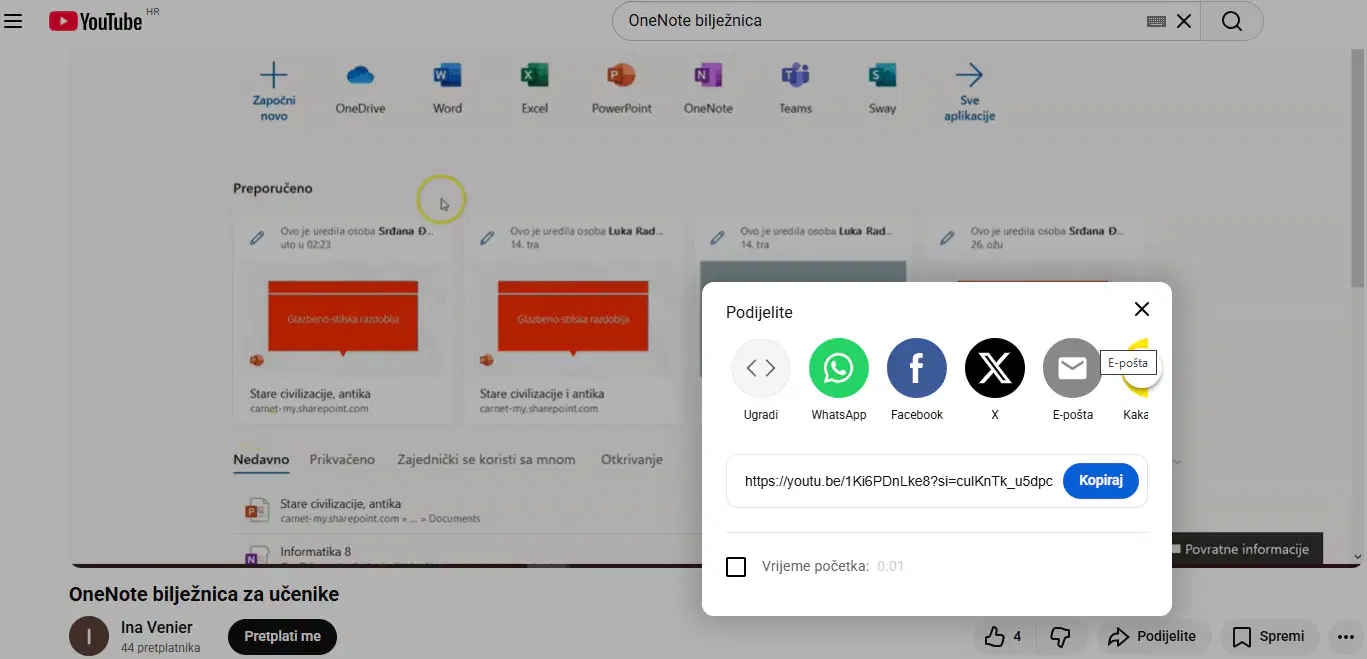Clear the search box with the X icon
Viewport: 1367px width, 659px height.
coord(1184,21)
